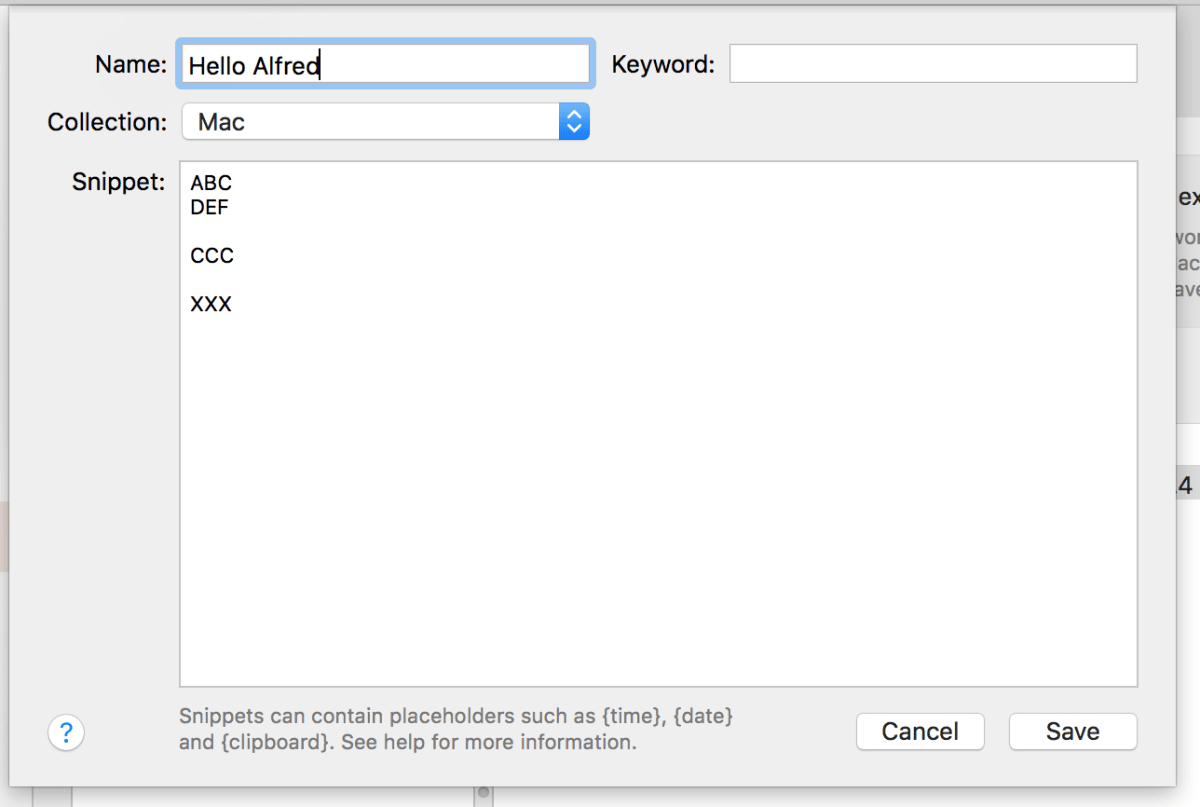Click into the Keyword text field
This screenshot has height=807, width=1200.
click(x=933, y=64)
